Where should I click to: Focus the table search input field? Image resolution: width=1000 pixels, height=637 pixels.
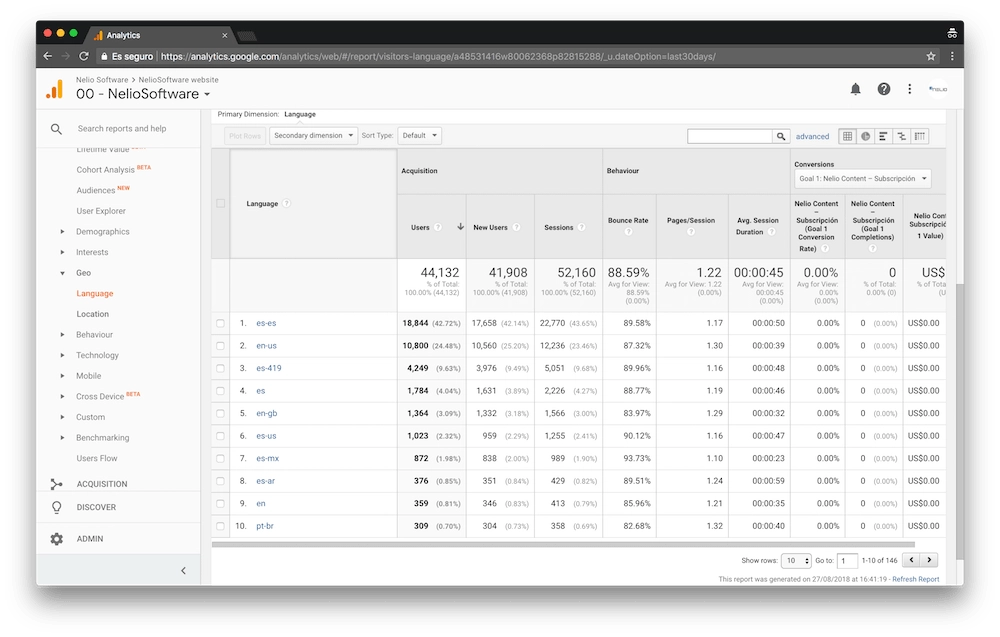coord(730,136)
